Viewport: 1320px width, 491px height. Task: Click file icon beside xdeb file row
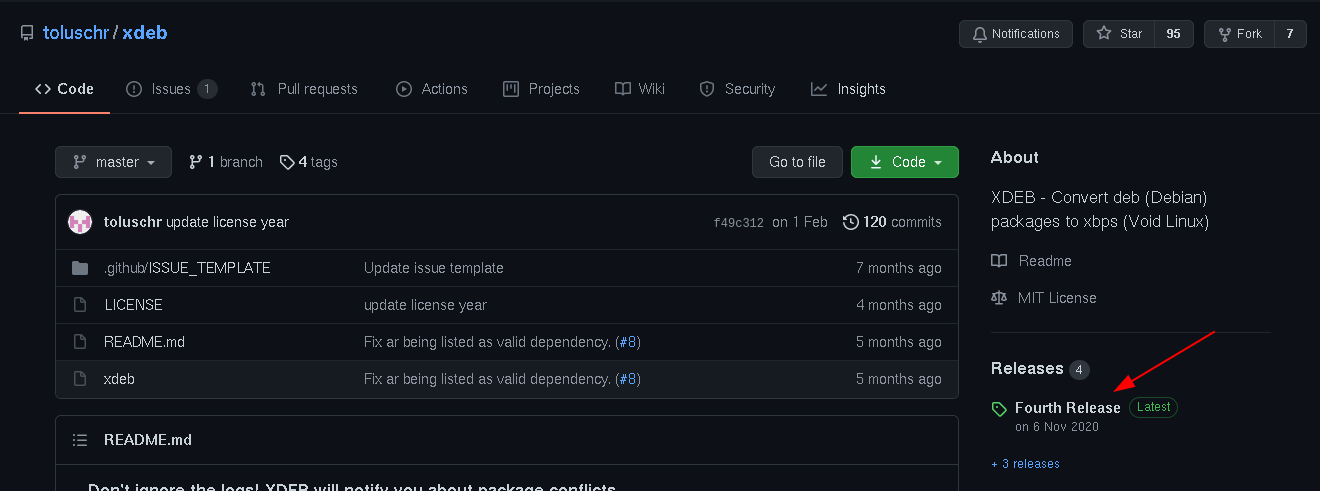pyautogui.click(x=80, y=379)
